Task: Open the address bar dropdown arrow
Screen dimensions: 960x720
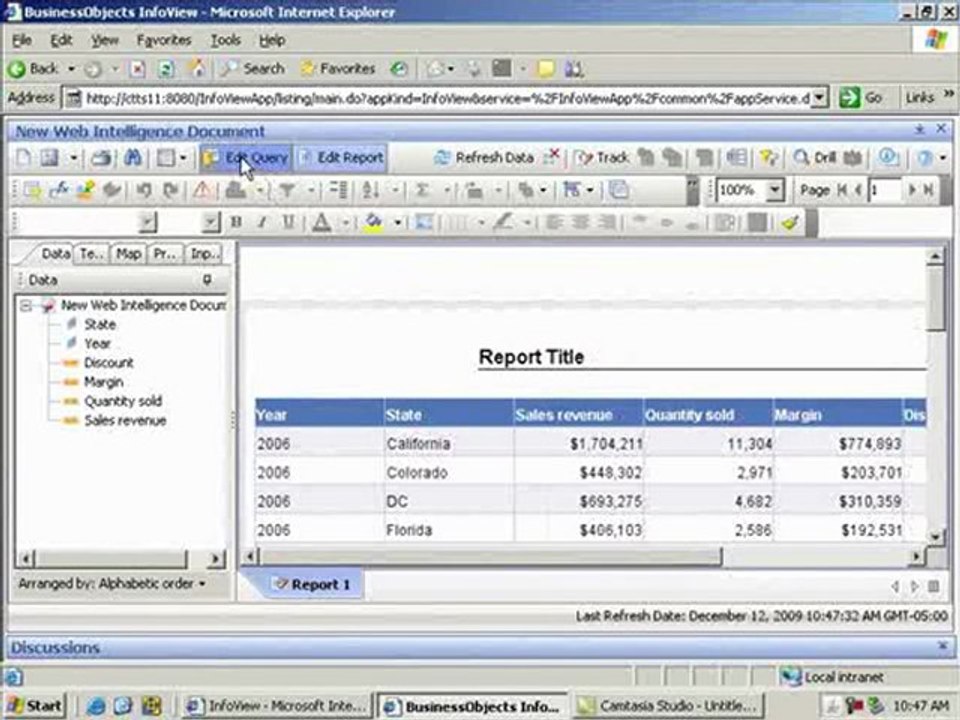Action: tap(820, 98)
